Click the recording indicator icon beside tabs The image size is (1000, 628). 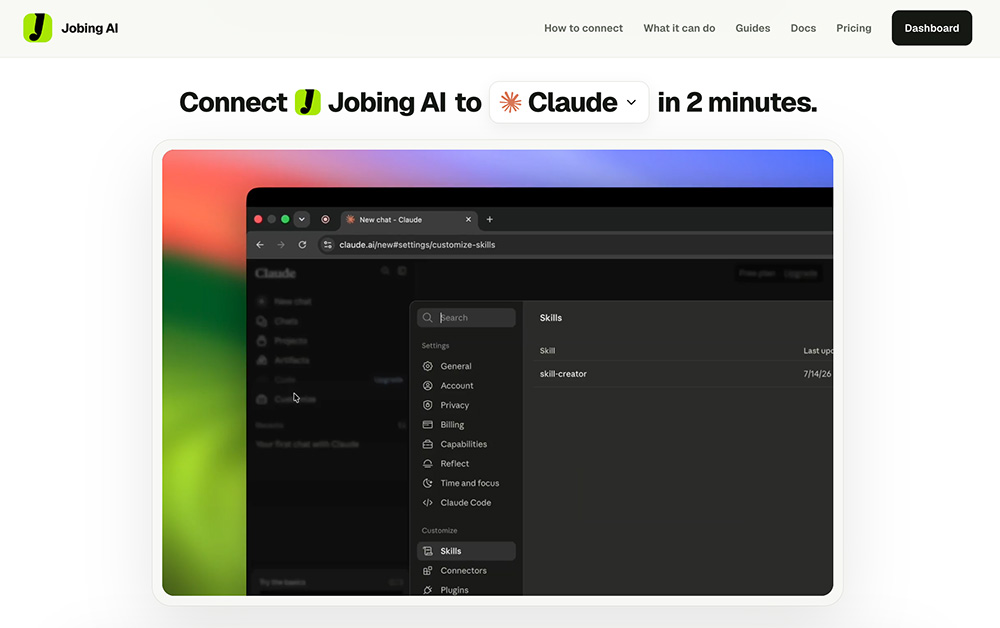coord(325,219)
